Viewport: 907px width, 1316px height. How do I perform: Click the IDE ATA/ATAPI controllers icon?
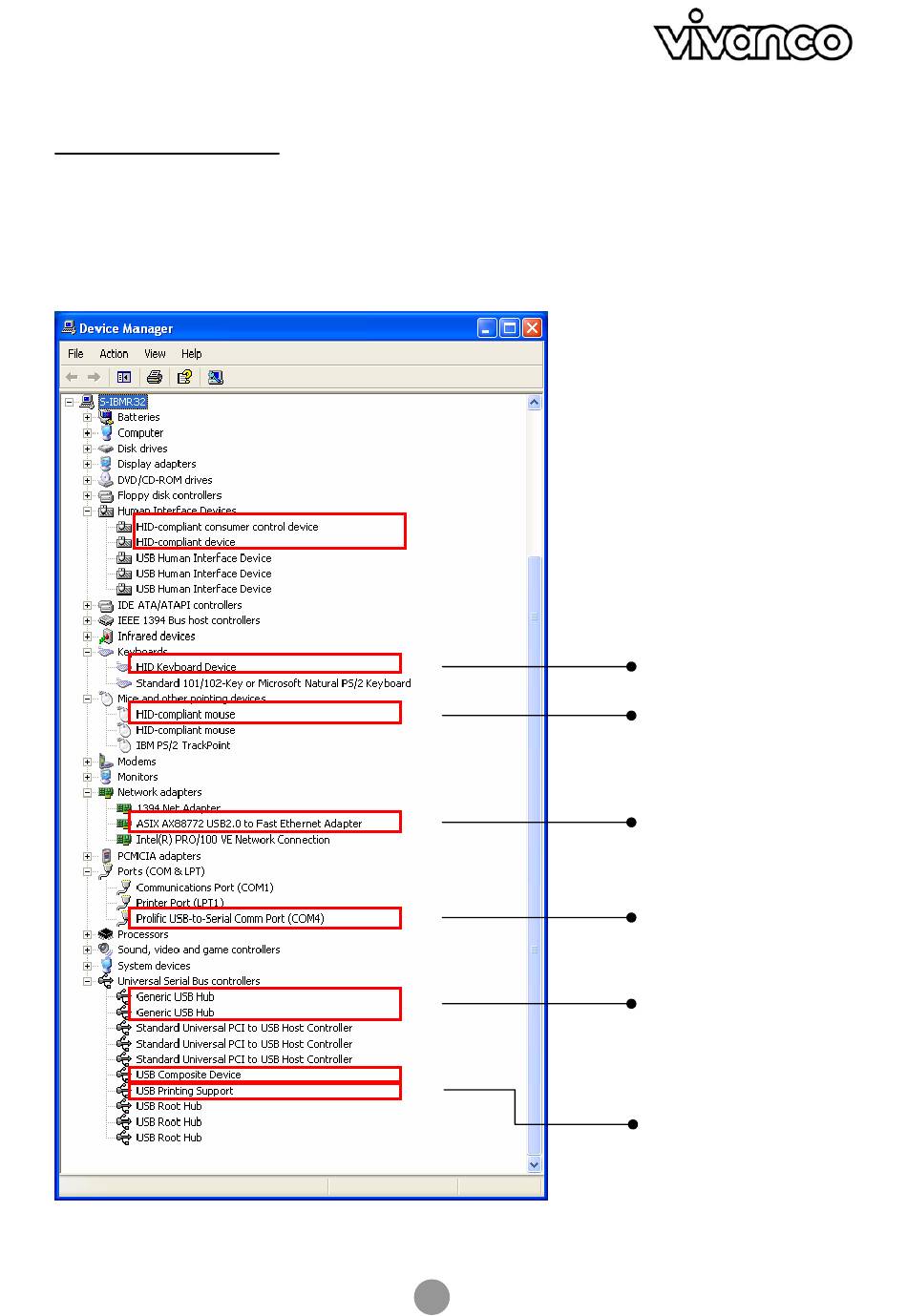(x=106, y=605)
